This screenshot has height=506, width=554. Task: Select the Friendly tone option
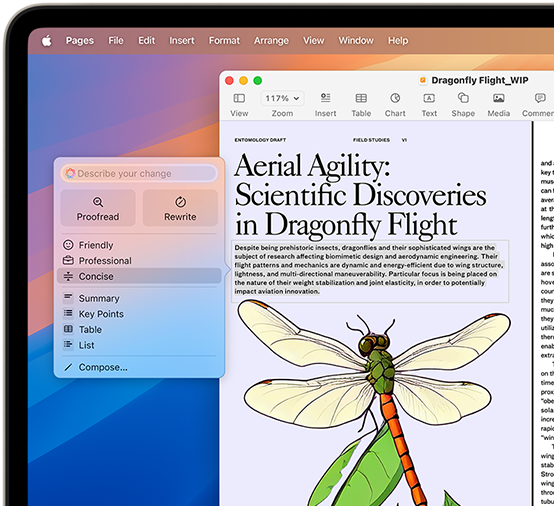(139, 245)
